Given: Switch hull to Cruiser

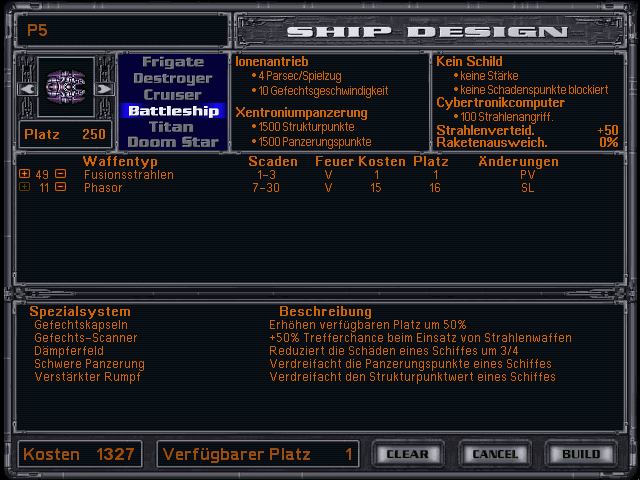Looking at the screenshot, I should click(x=172, y=94).
